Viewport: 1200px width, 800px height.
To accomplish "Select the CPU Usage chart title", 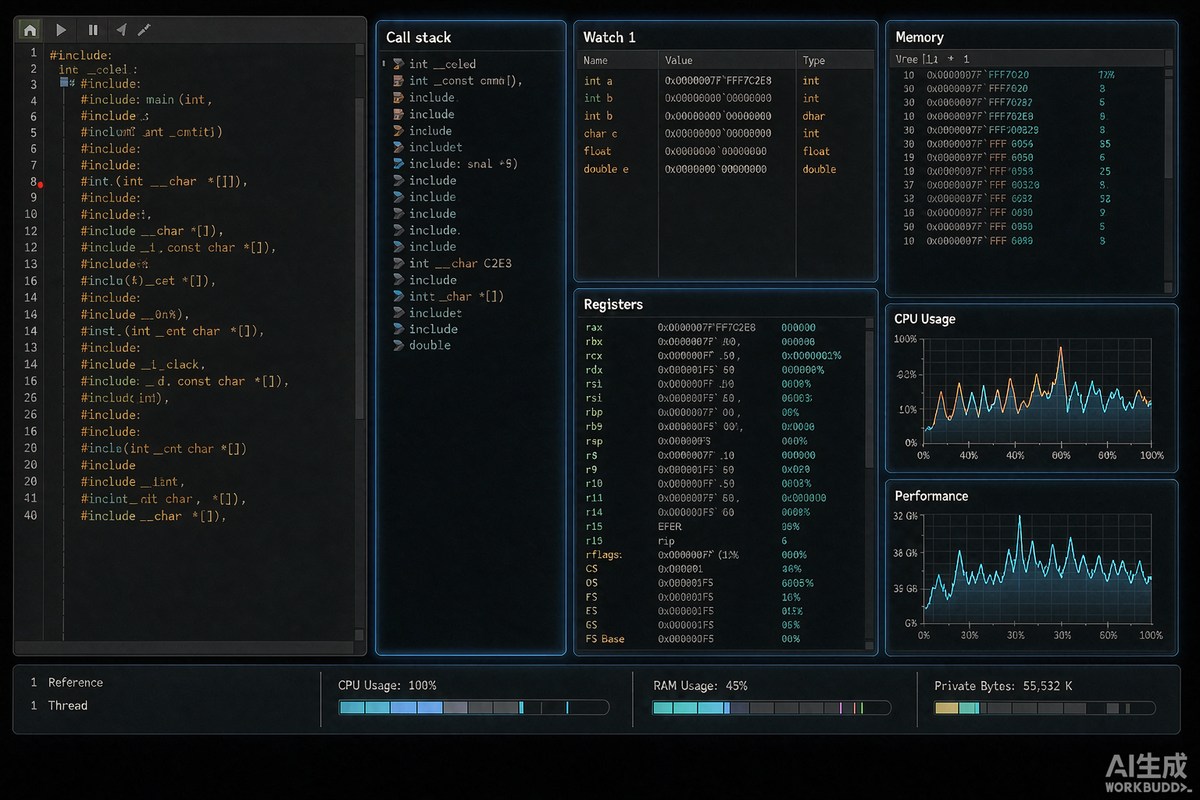I will click(925, 319).
